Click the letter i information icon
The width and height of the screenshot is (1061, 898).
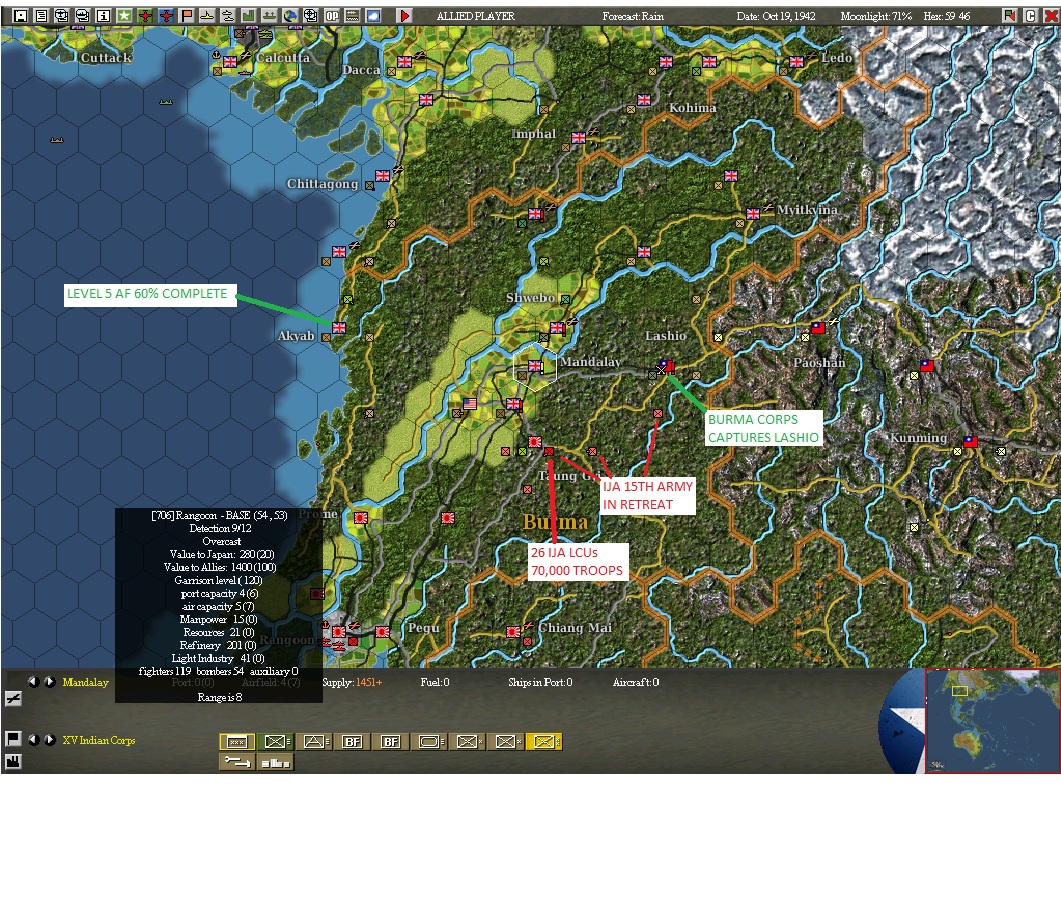click(104, 16)
